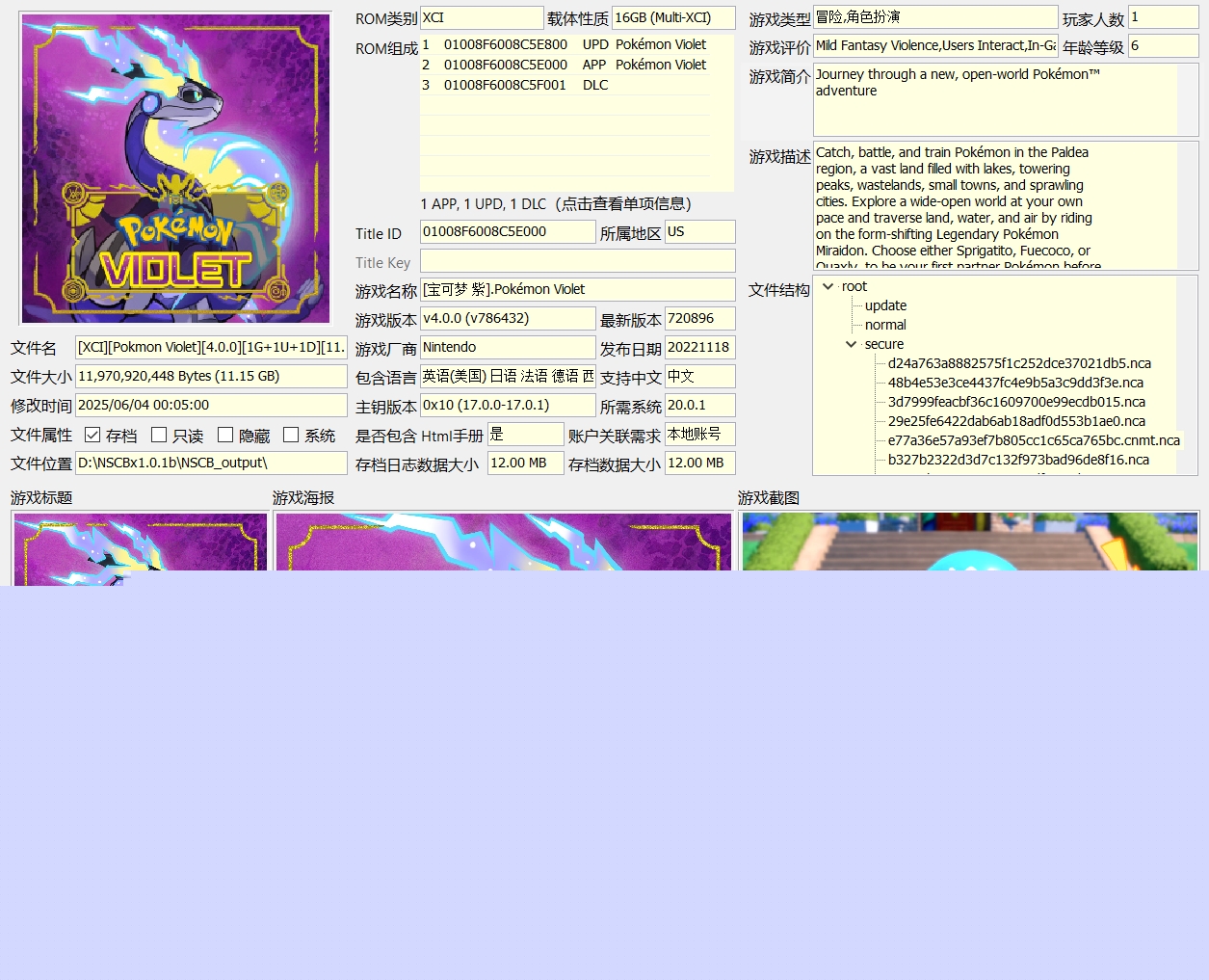Click the 游戏类型 genre field
Viewport: 1209px width, 980px height.
[935, 17]
